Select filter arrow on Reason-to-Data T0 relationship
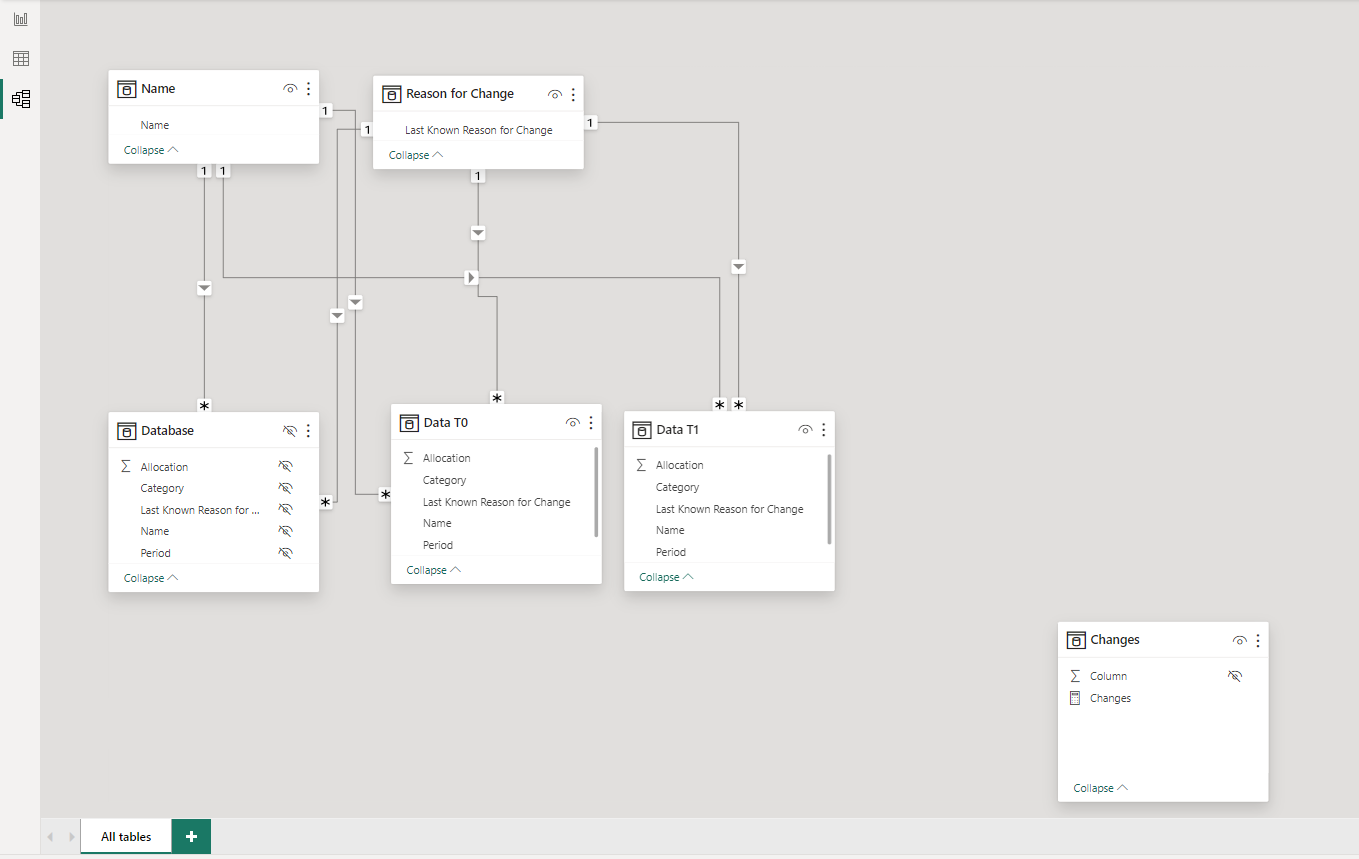The image size is (1359, 859). (x=478, y=233)
